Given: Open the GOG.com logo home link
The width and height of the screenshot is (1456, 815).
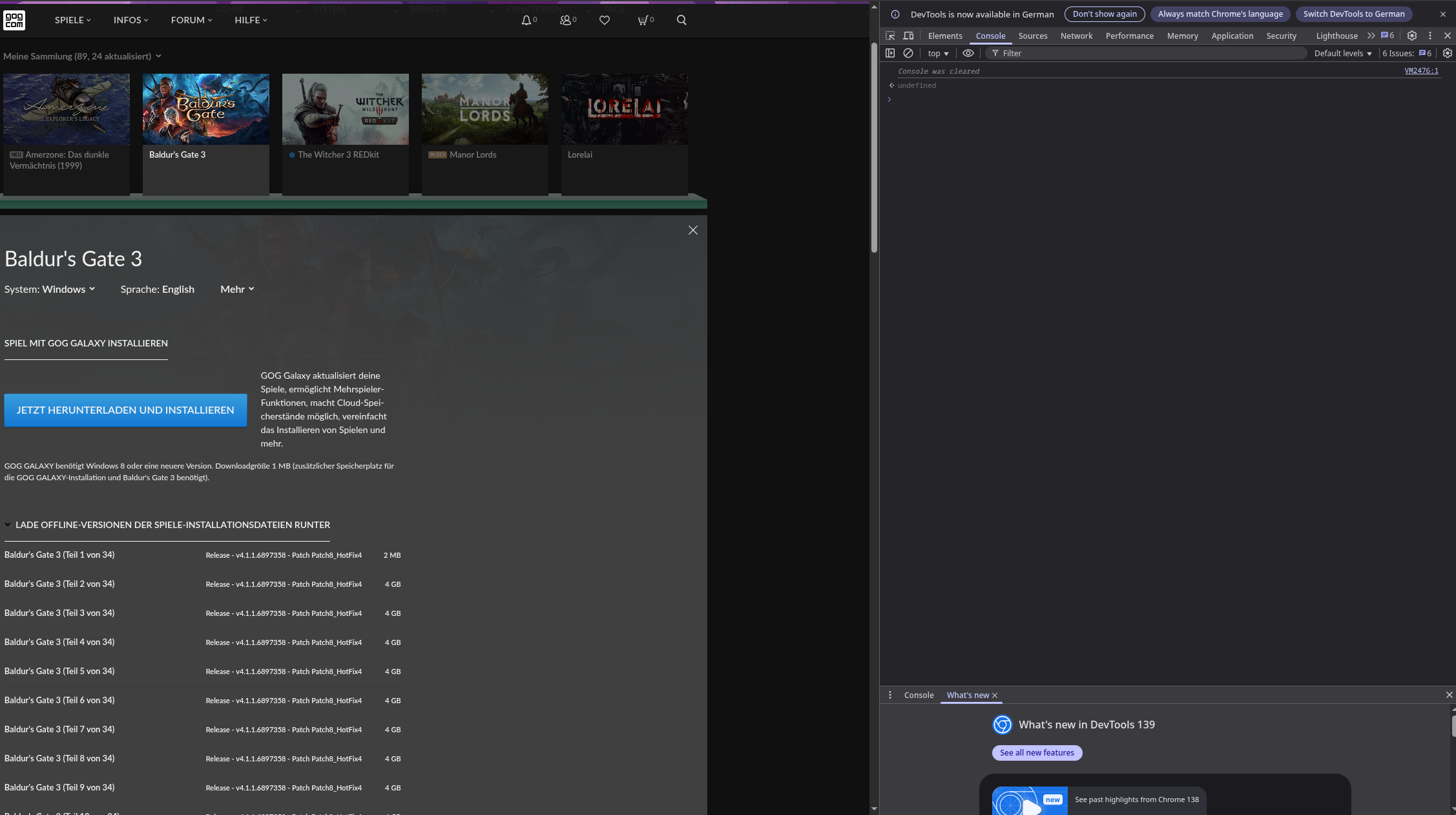Looking at the screenshot, I should tap(14, 20).
